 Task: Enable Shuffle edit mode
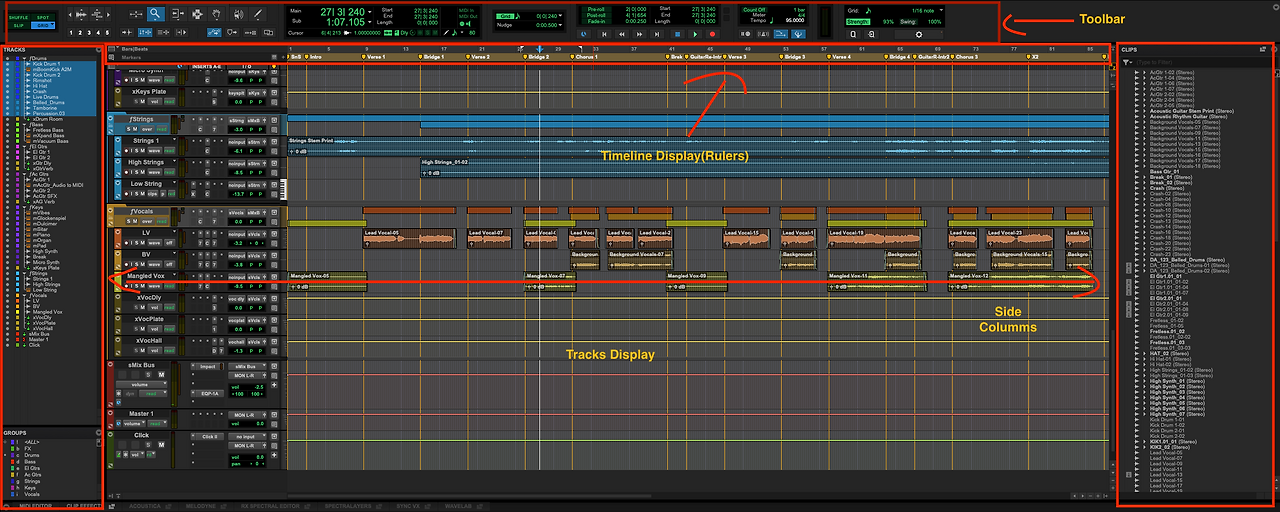coord(18,17)
